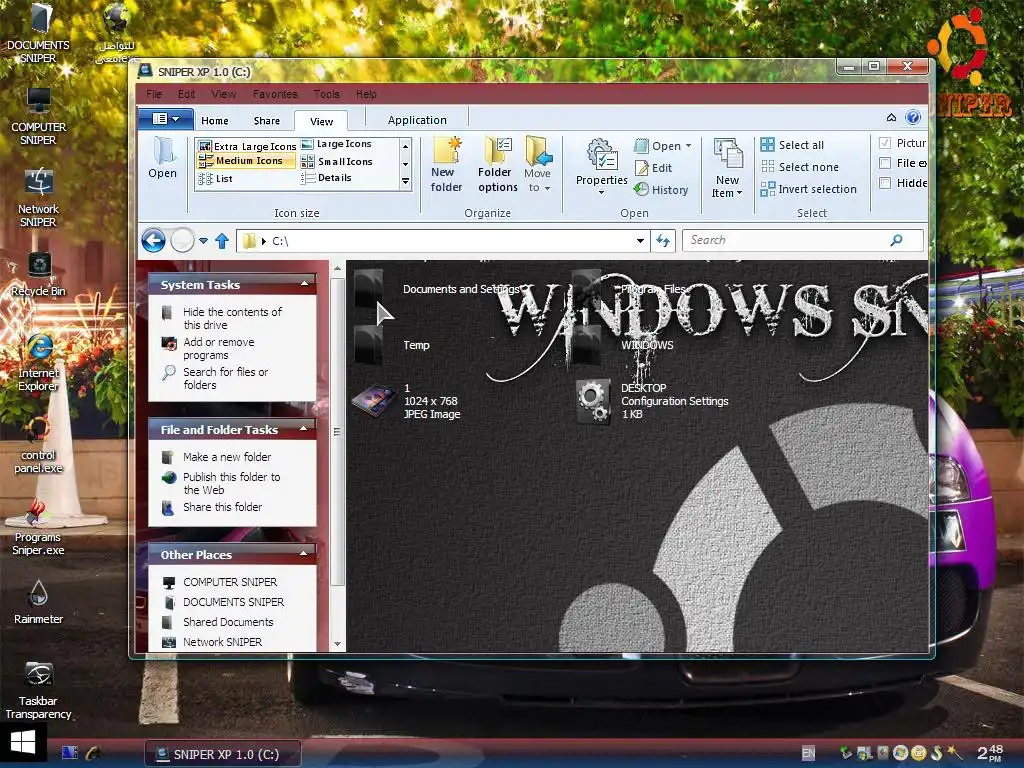Screen dimensions: 1024x768
Task: Open the File menu
Action: pyautogui.click(x=154, y=94)
